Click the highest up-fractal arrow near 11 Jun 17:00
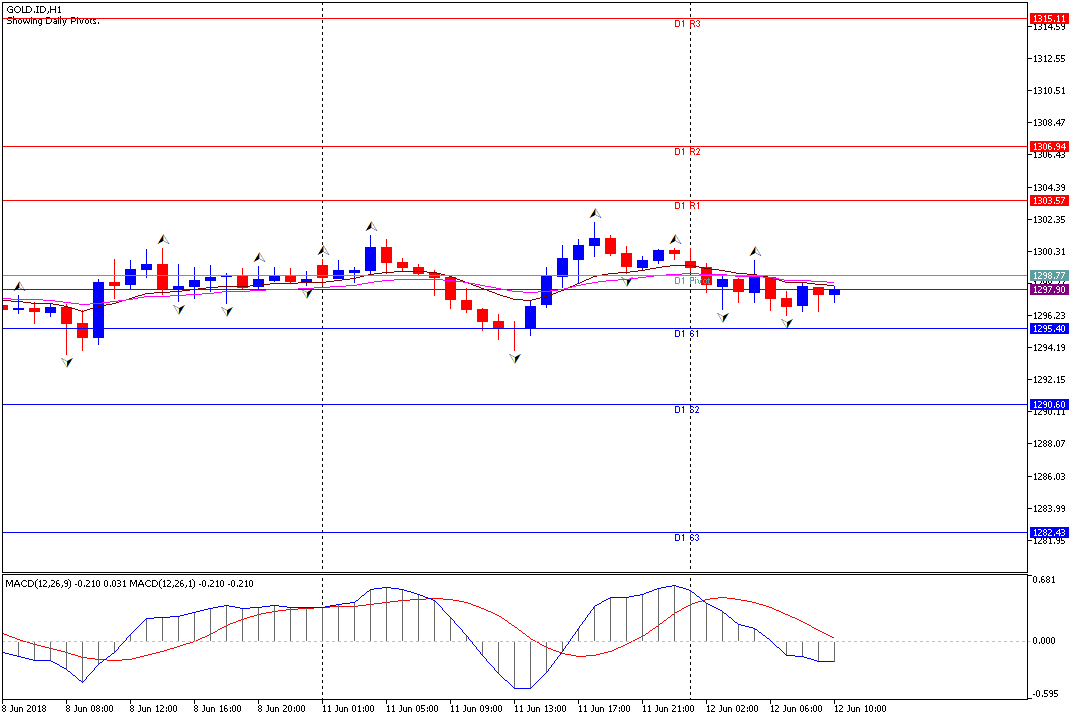1080x720 pixels. coord(595,213)
